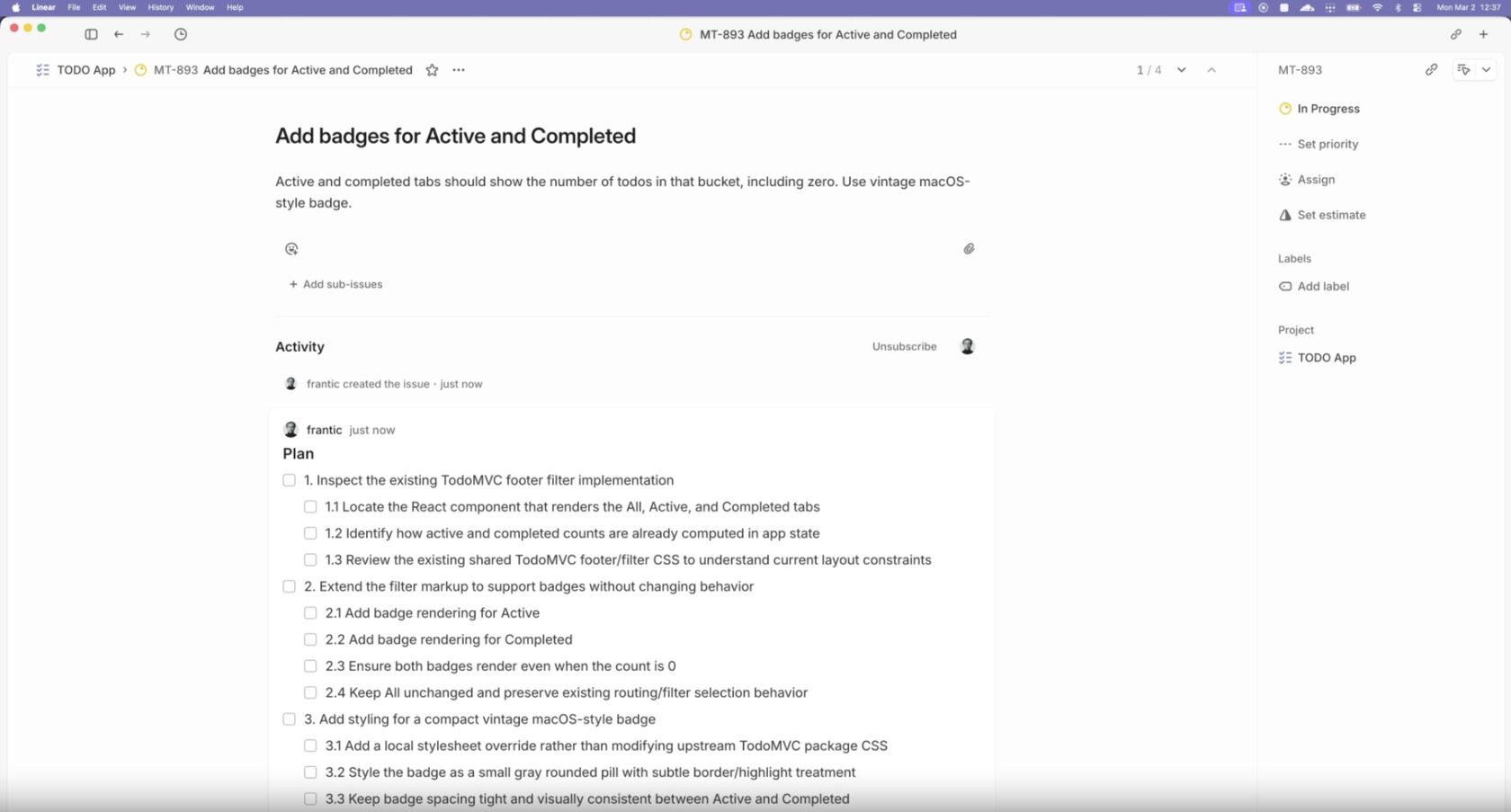The height and width of the screenshot is (812, 1511).
Task: Click the new tab plus icon
Action: [x=1483, y=34]
